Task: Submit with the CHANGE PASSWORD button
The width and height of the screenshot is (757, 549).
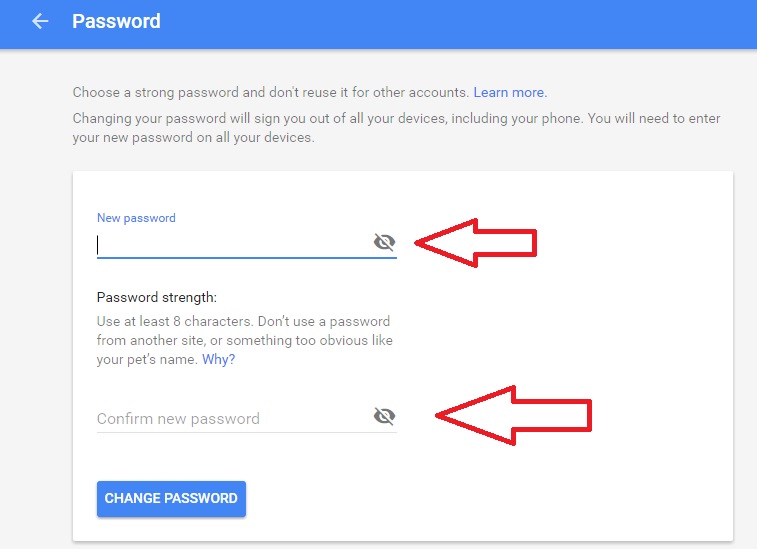Action: click(x=171, y=498)
